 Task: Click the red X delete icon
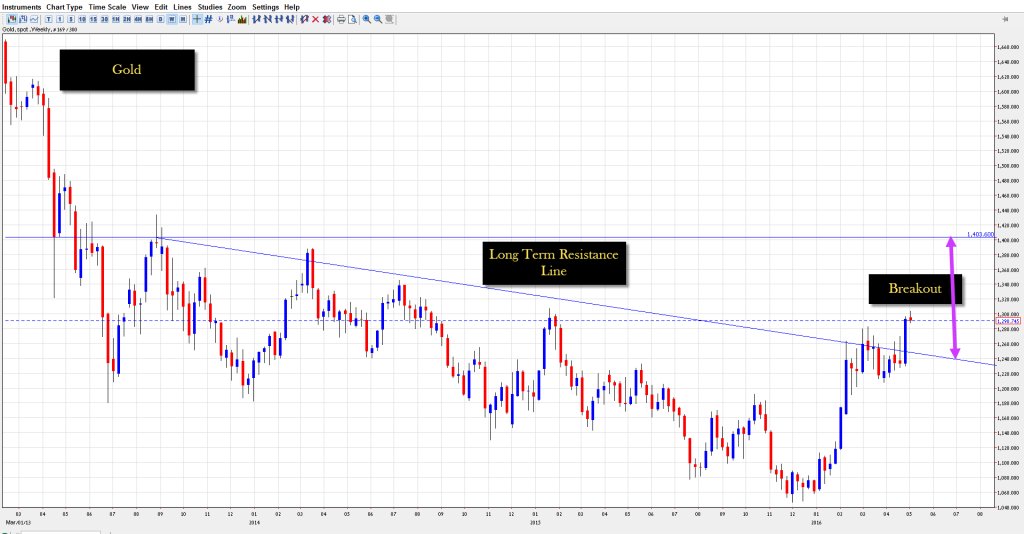[x=315, y=20]
